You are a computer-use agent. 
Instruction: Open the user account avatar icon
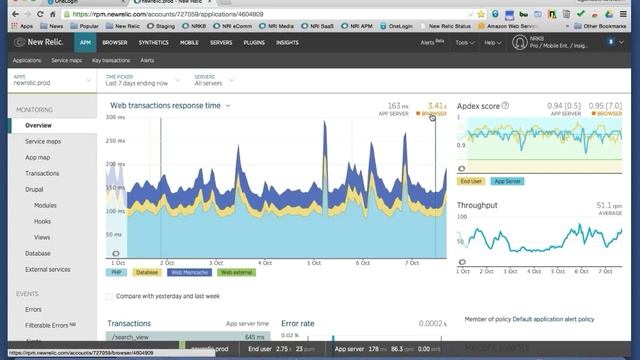(x=520, y=42)
